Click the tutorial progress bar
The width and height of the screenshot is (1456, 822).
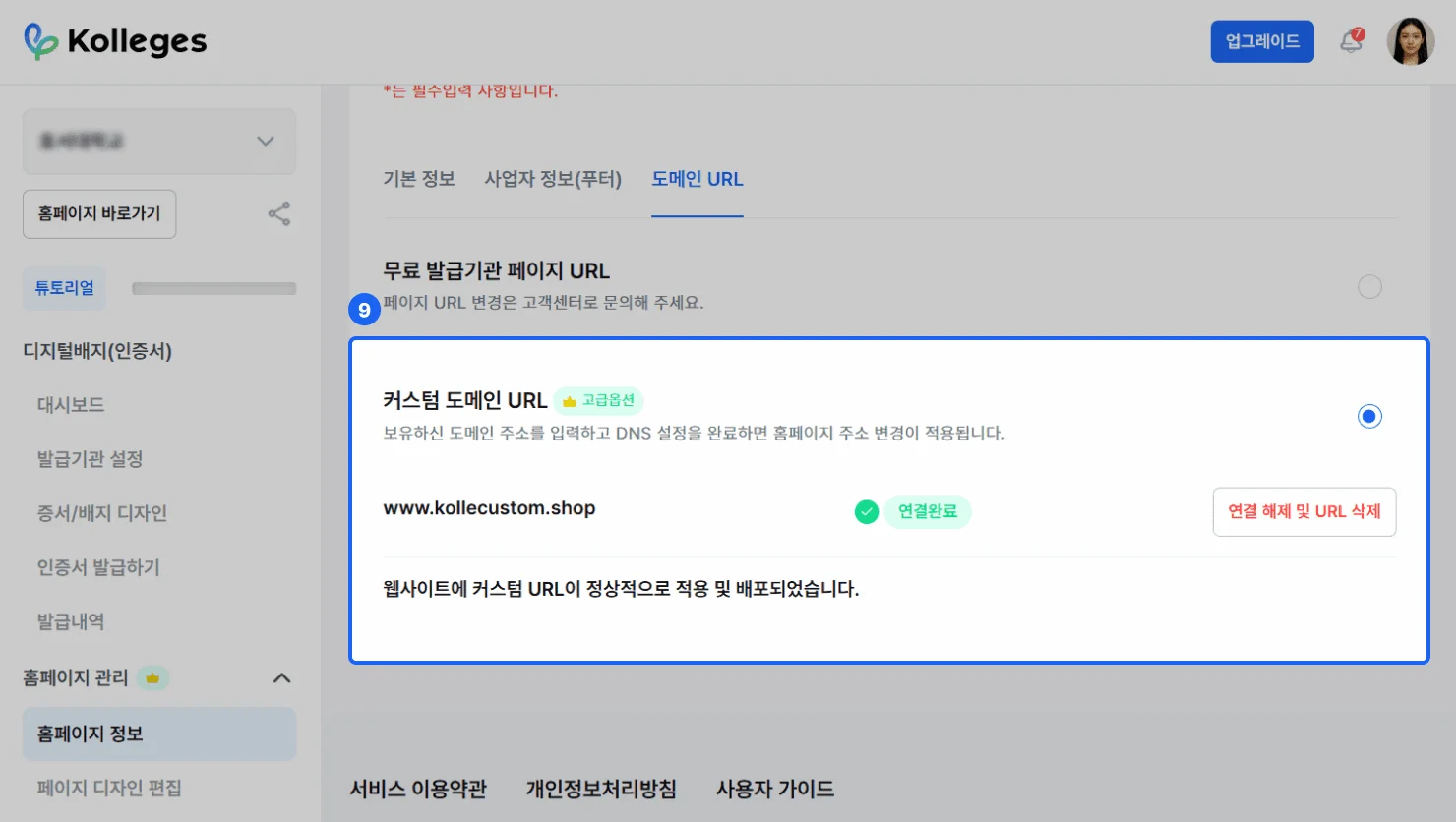pos(213,289)
